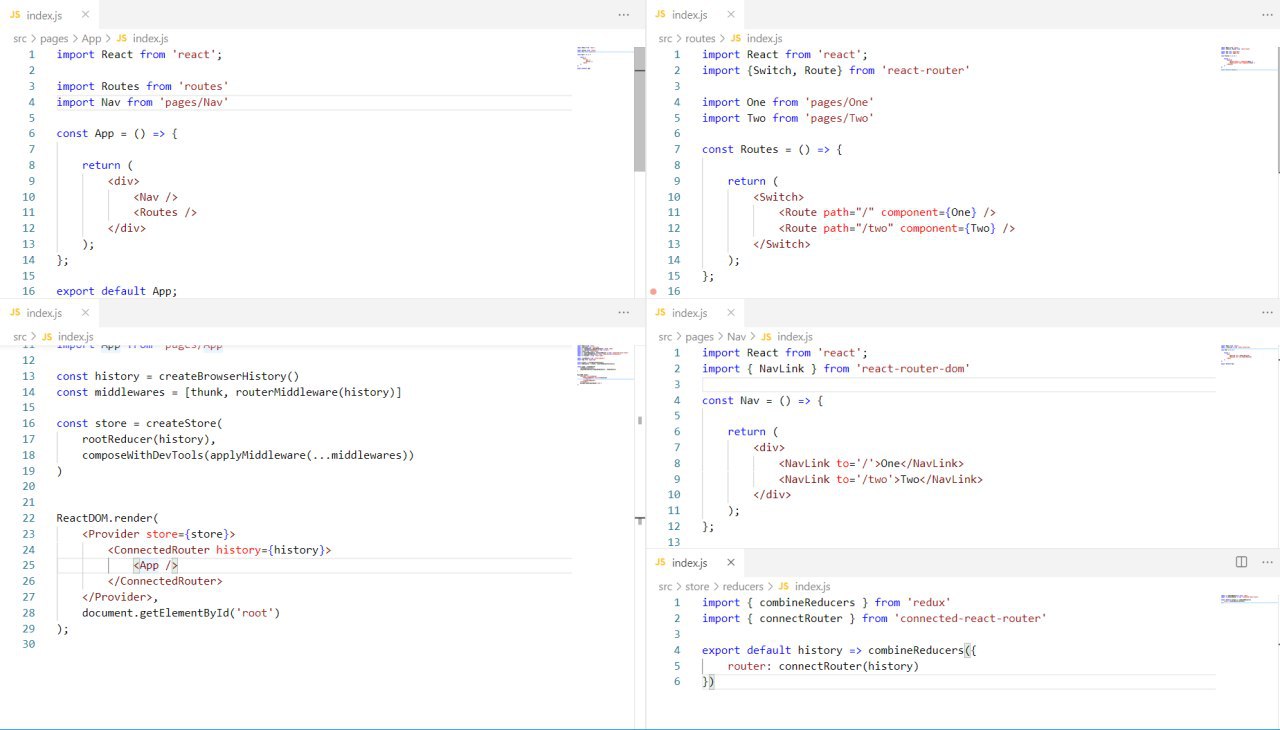Image resolution: width=1280 pixels, height=730 pixels.
Task: Open More Actions menu of the ReactDOM.render editor
Action: (x=624, y=313)
